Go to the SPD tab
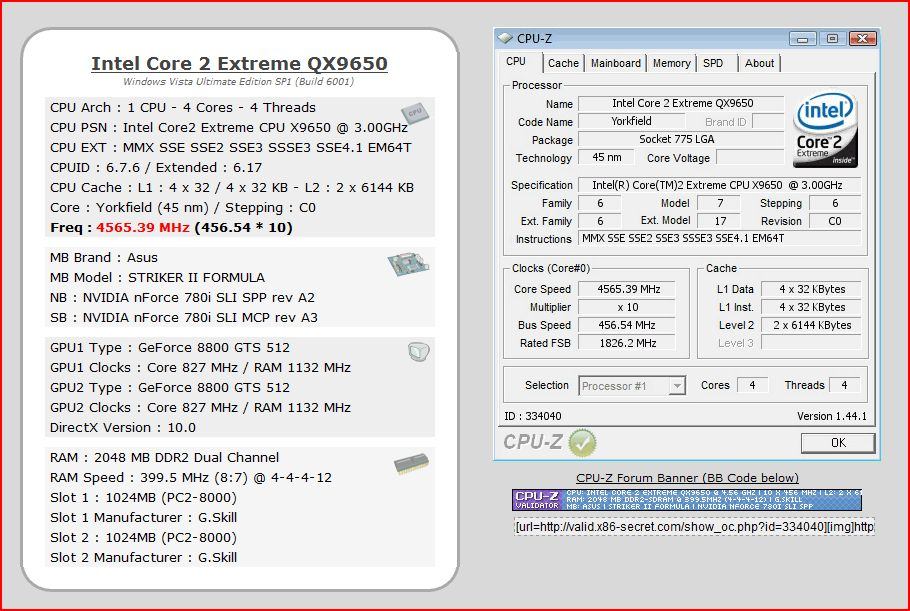Image resolution: width=910 pixels, height=611 pixels. point(713,63)
